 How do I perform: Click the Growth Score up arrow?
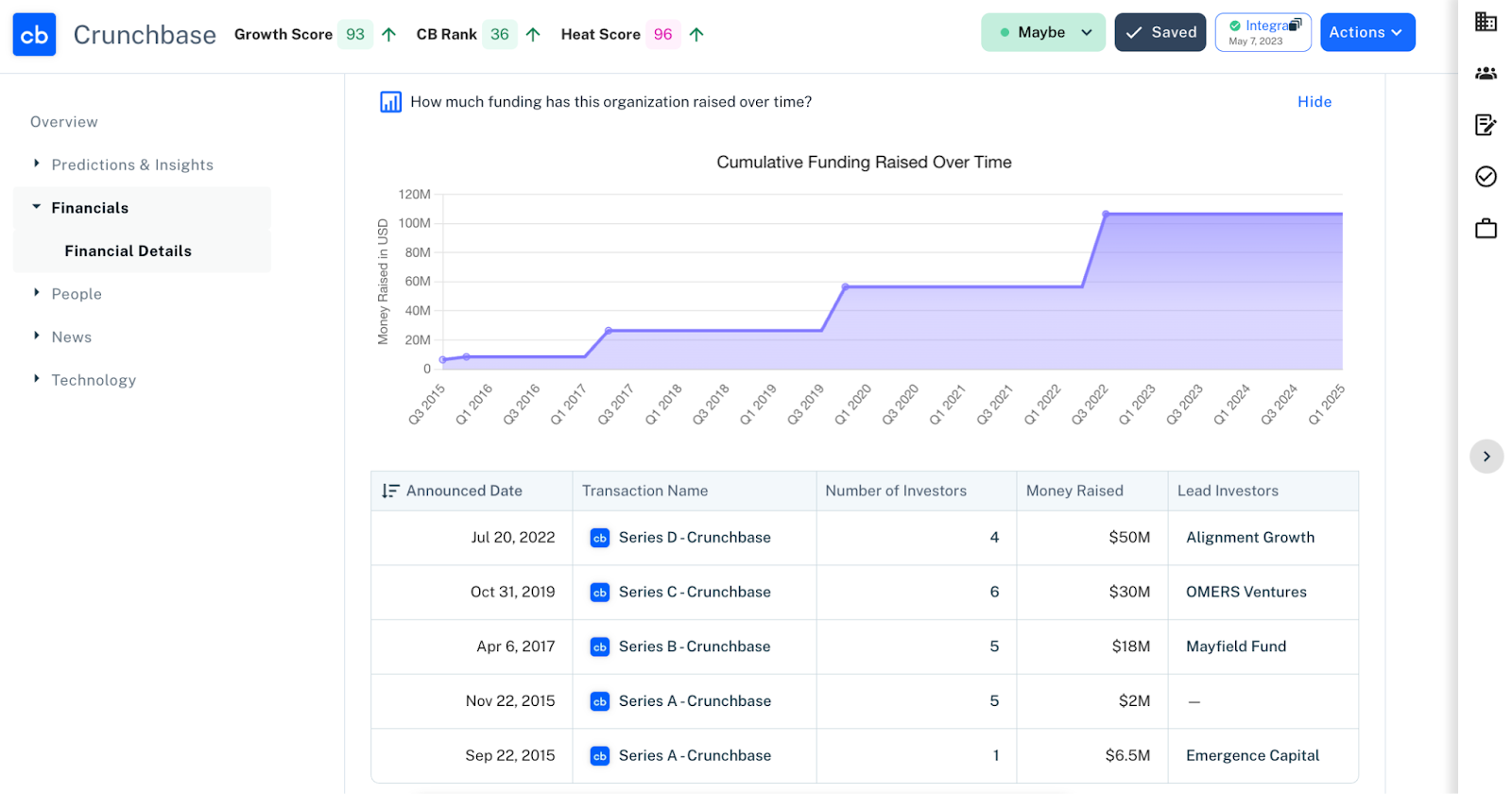point(388,35)
